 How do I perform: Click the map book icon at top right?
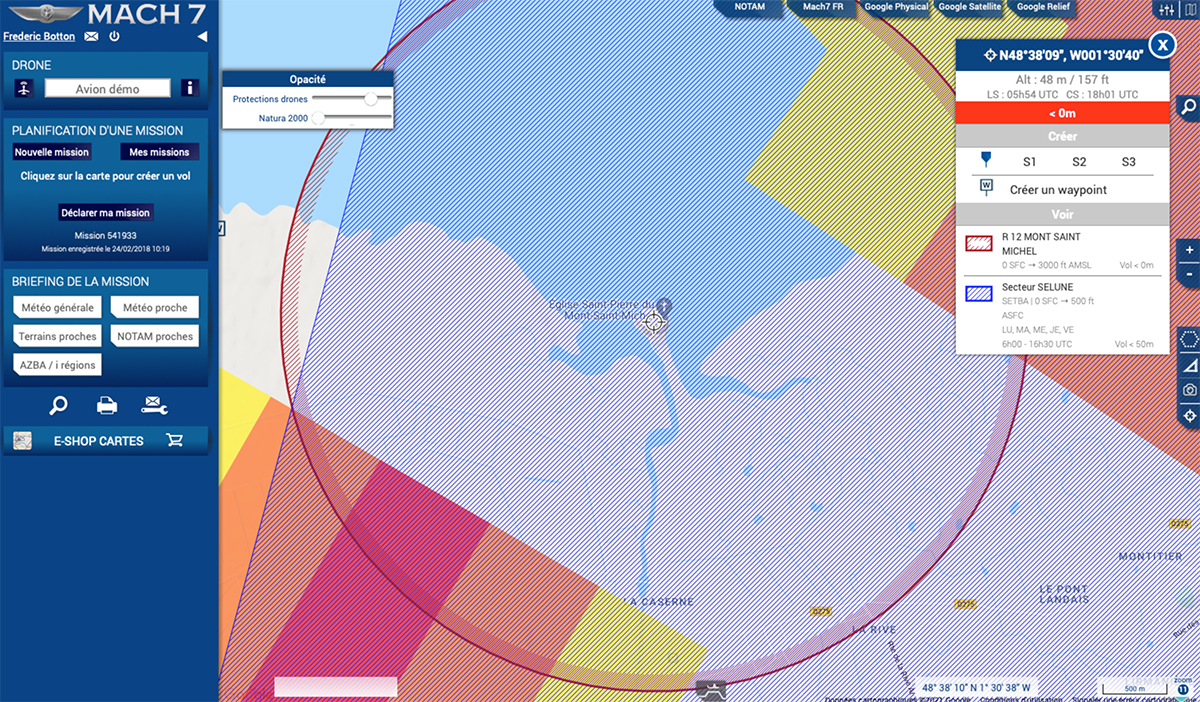[x=1190, y=10]
